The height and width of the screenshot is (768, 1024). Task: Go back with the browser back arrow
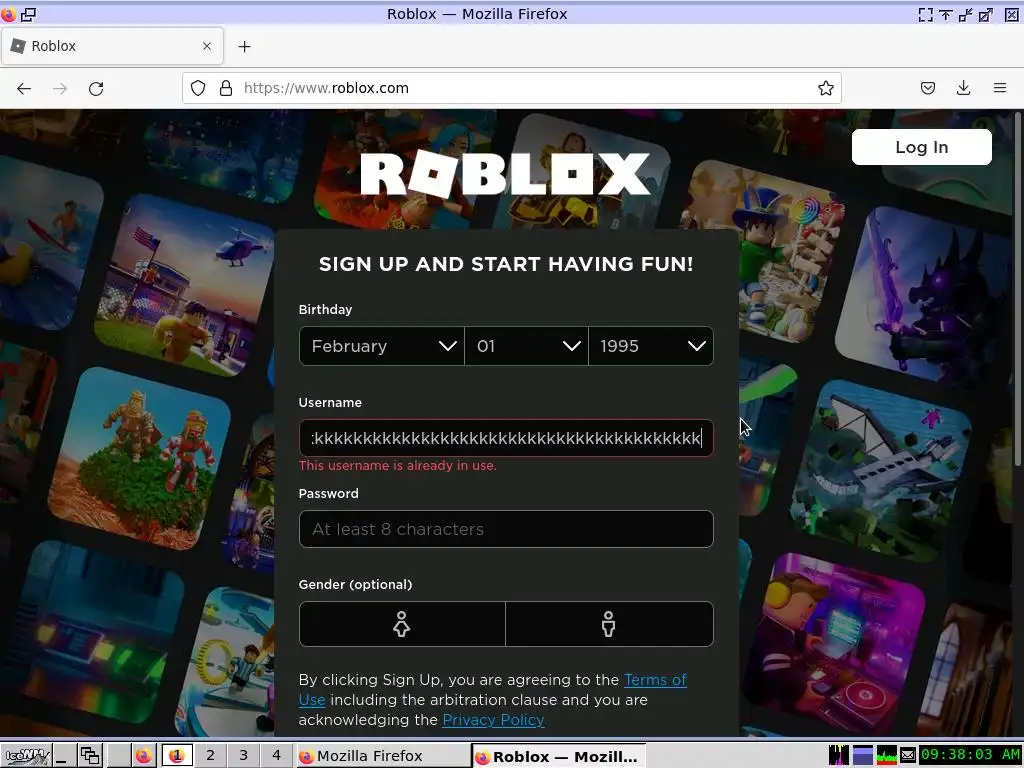(24, 88)
